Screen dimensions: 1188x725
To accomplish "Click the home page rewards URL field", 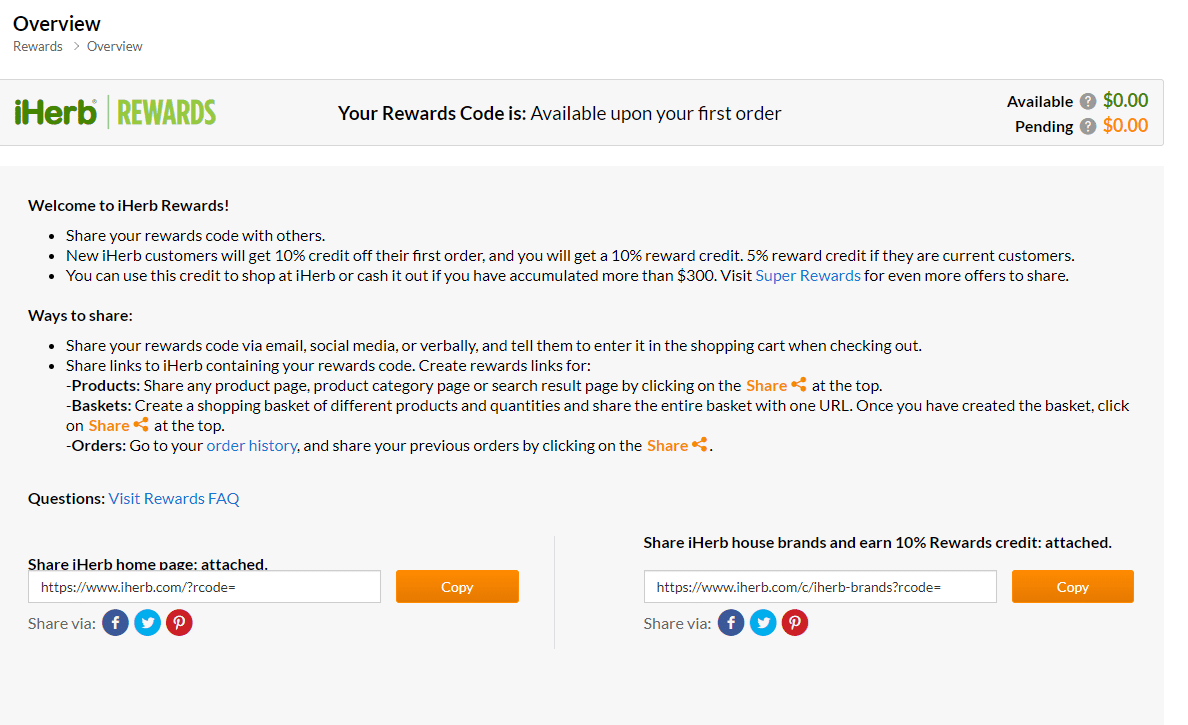I will [x=204, y=587].
